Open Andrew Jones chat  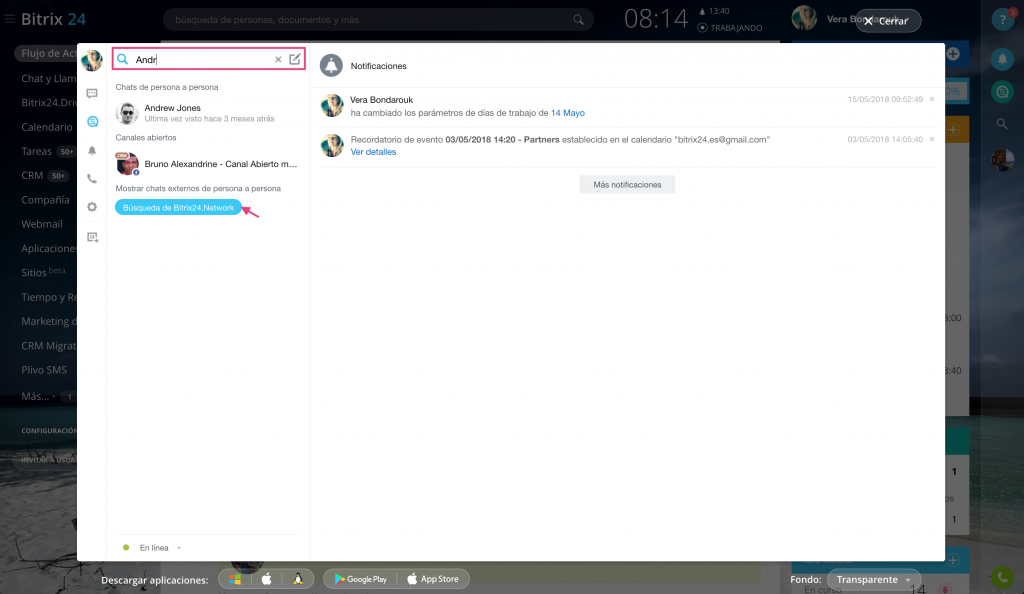coord(208,113)
